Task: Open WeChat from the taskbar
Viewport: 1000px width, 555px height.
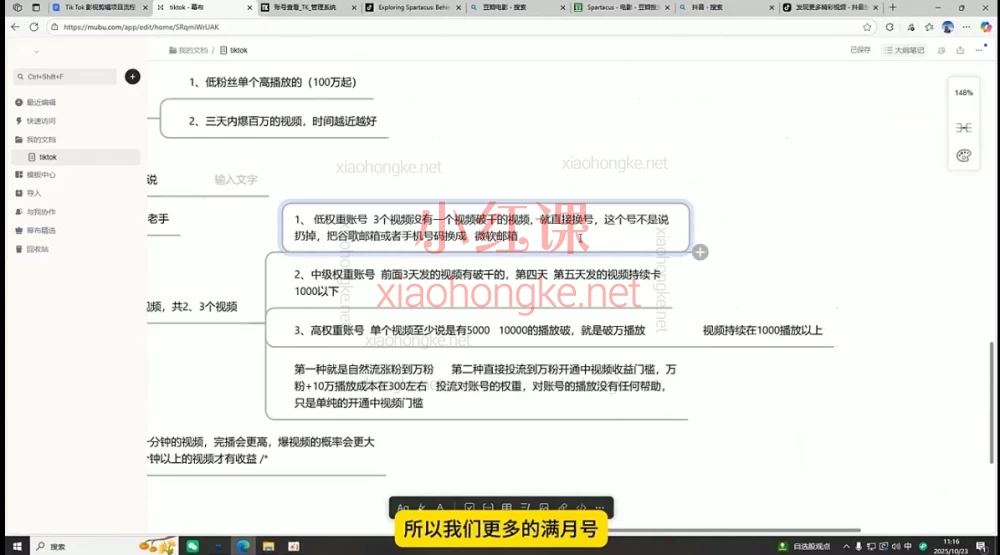Action: coord(193,546)
